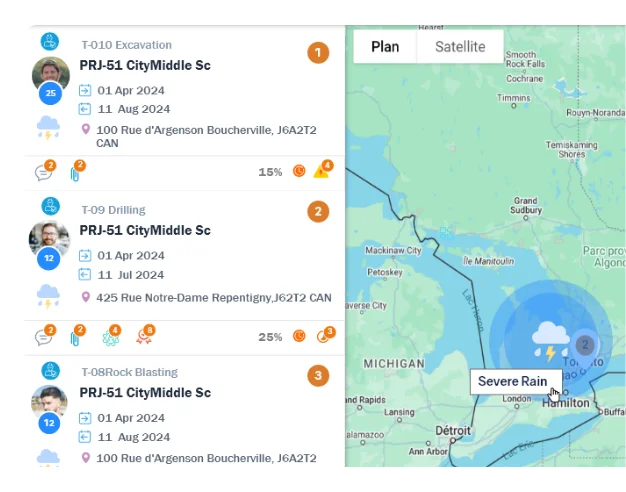Click the clock icon beside 25% progress
Screen dimensions: 626x492
[x=299, y=336]
